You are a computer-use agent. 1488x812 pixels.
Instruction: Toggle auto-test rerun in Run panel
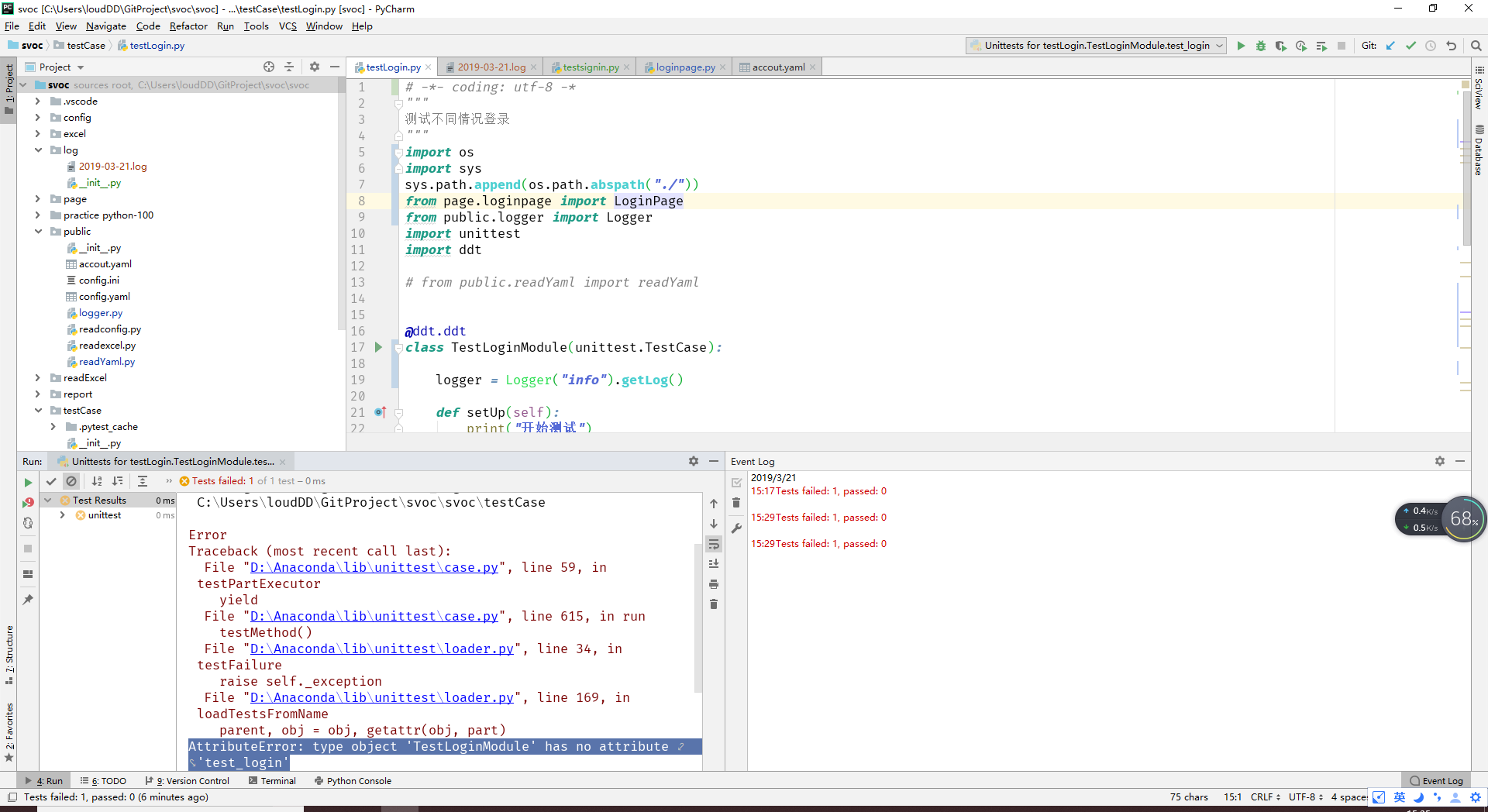click(28, 523)
